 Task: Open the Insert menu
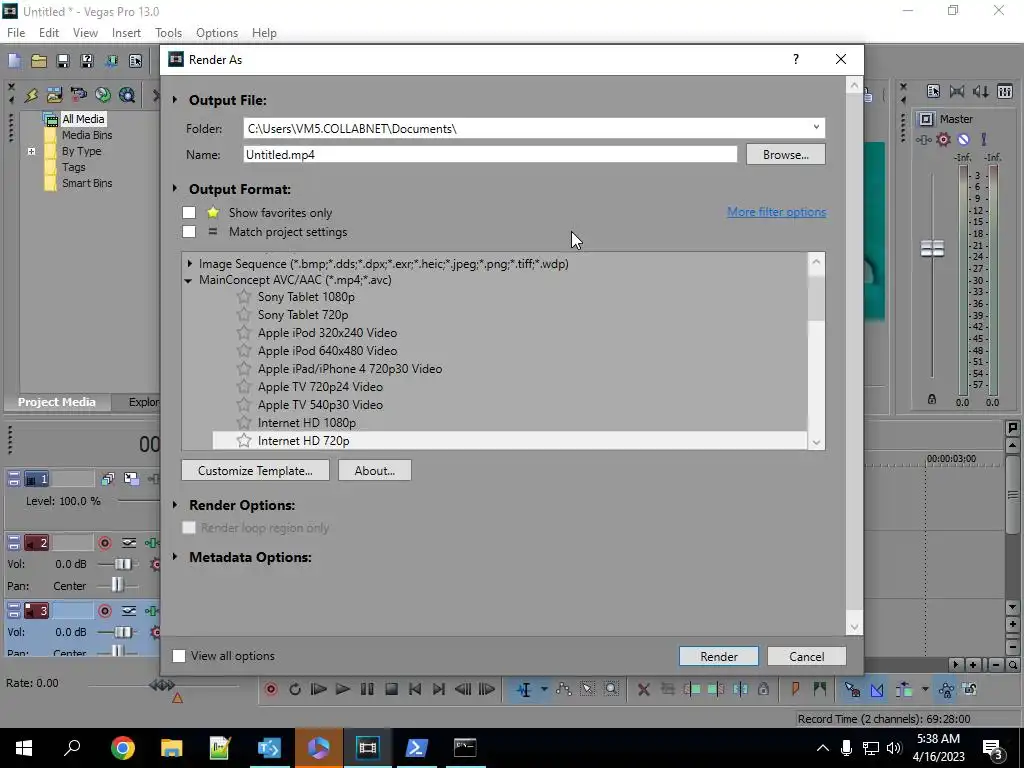126,33
